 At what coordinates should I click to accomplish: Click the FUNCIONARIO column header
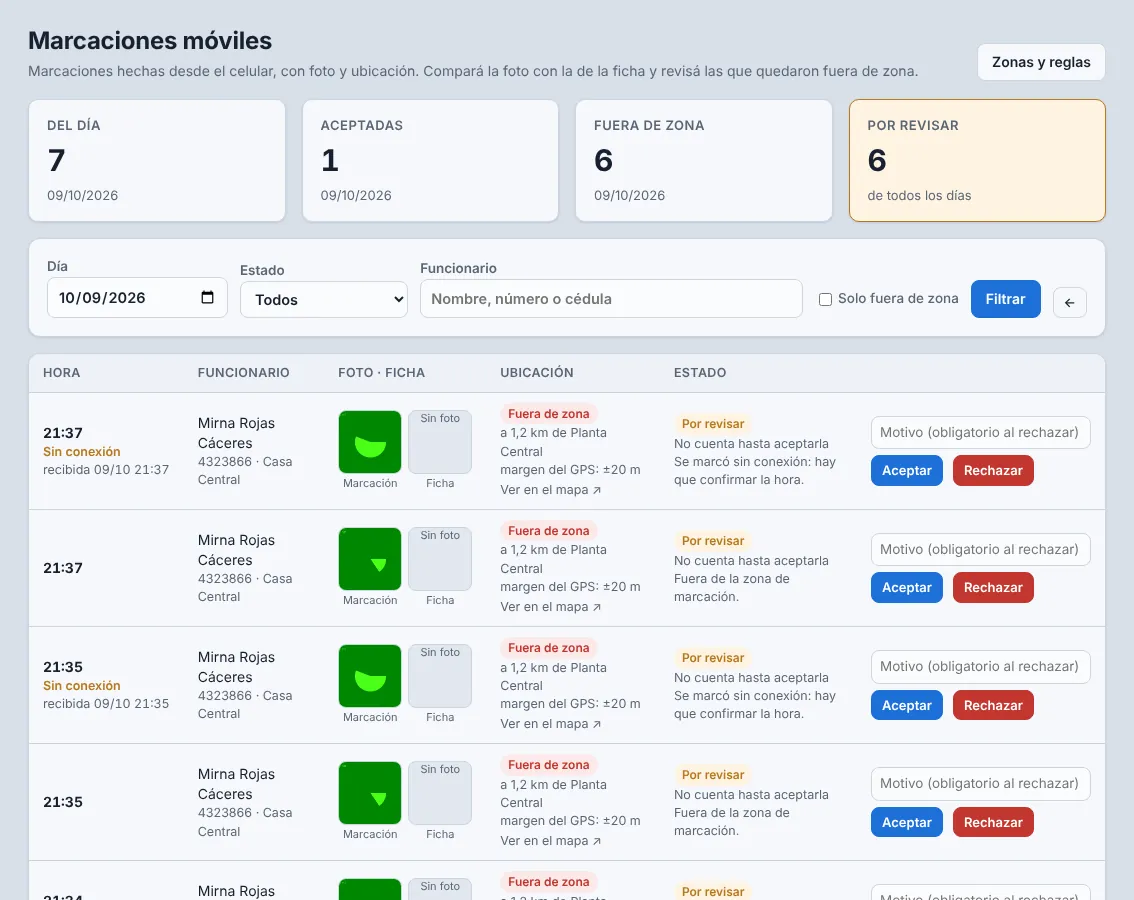tap(244, 373)
